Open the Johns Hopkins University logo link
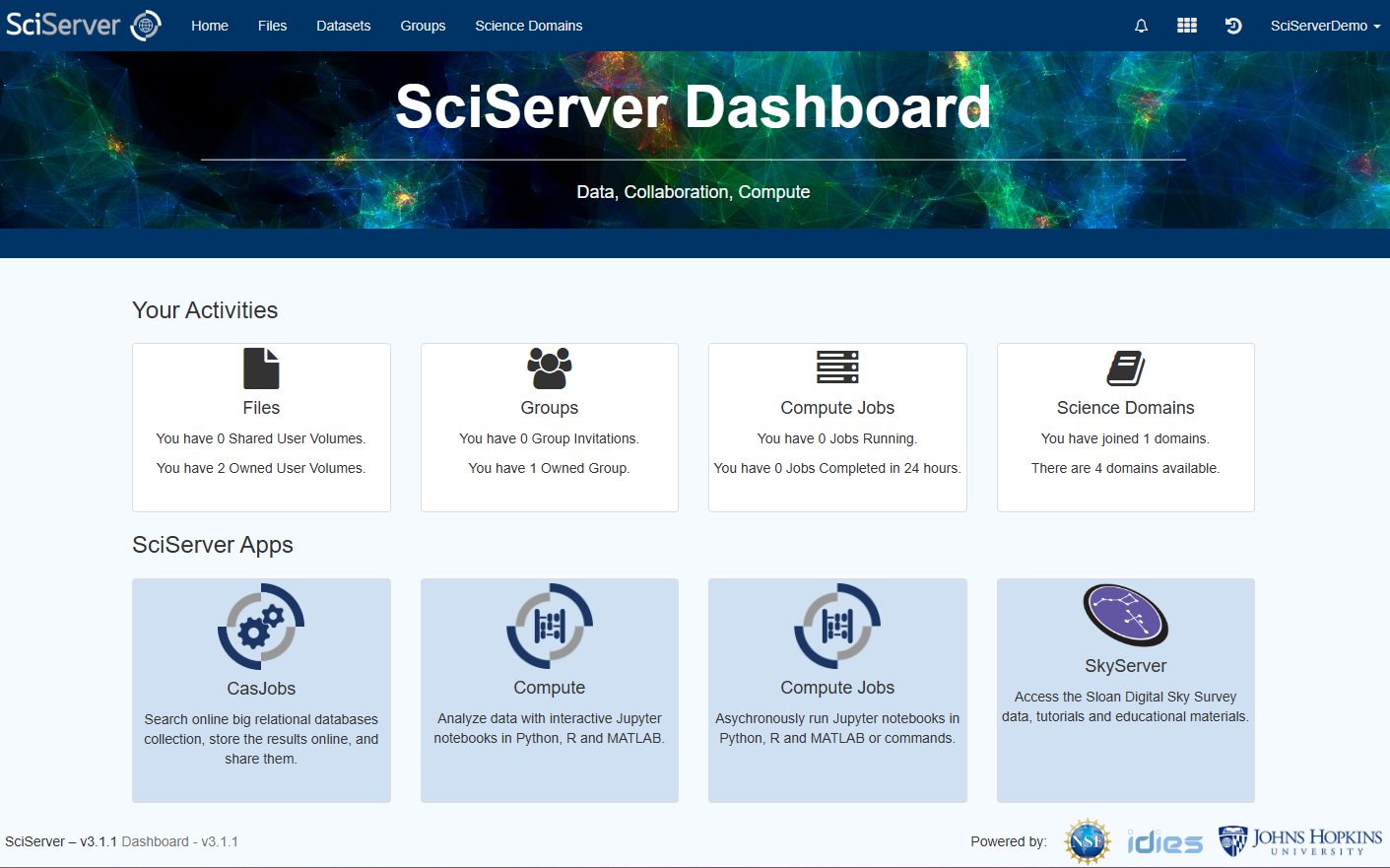Image resolution: width=1390 pixels, height=868 pixels. [1299, 841]
